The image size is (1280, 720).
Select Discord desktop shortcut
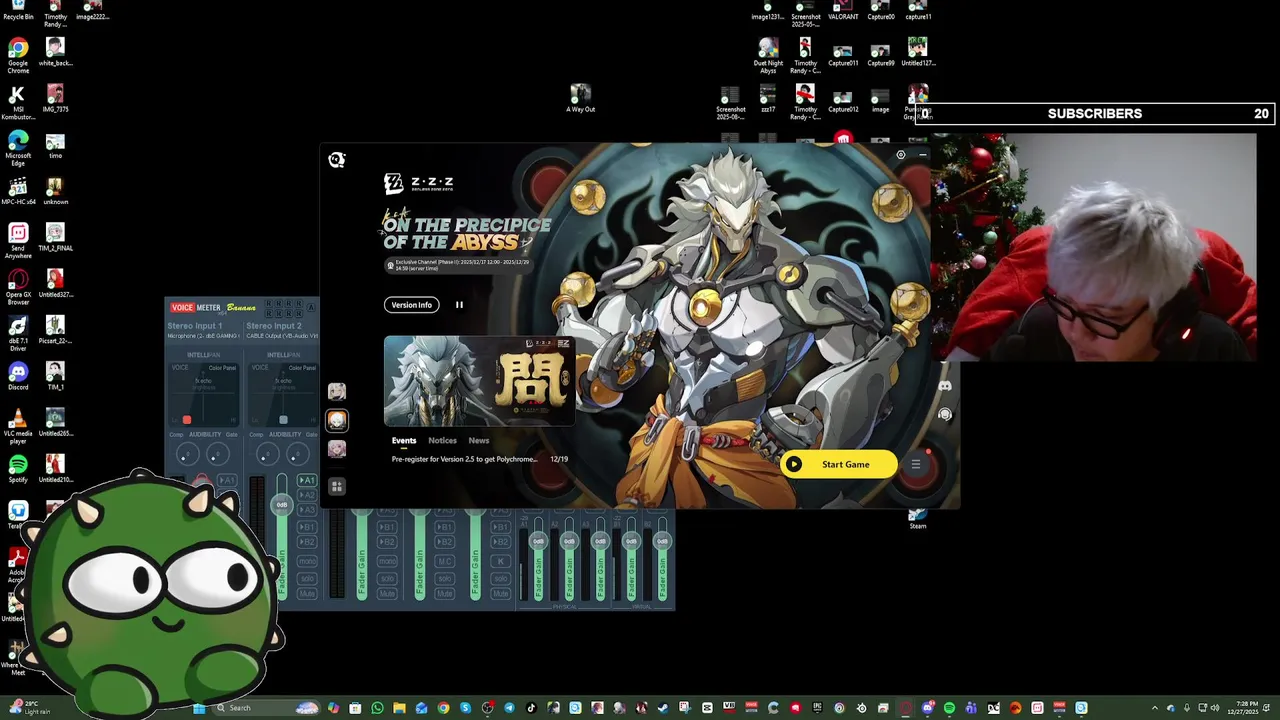click(18, 376)
